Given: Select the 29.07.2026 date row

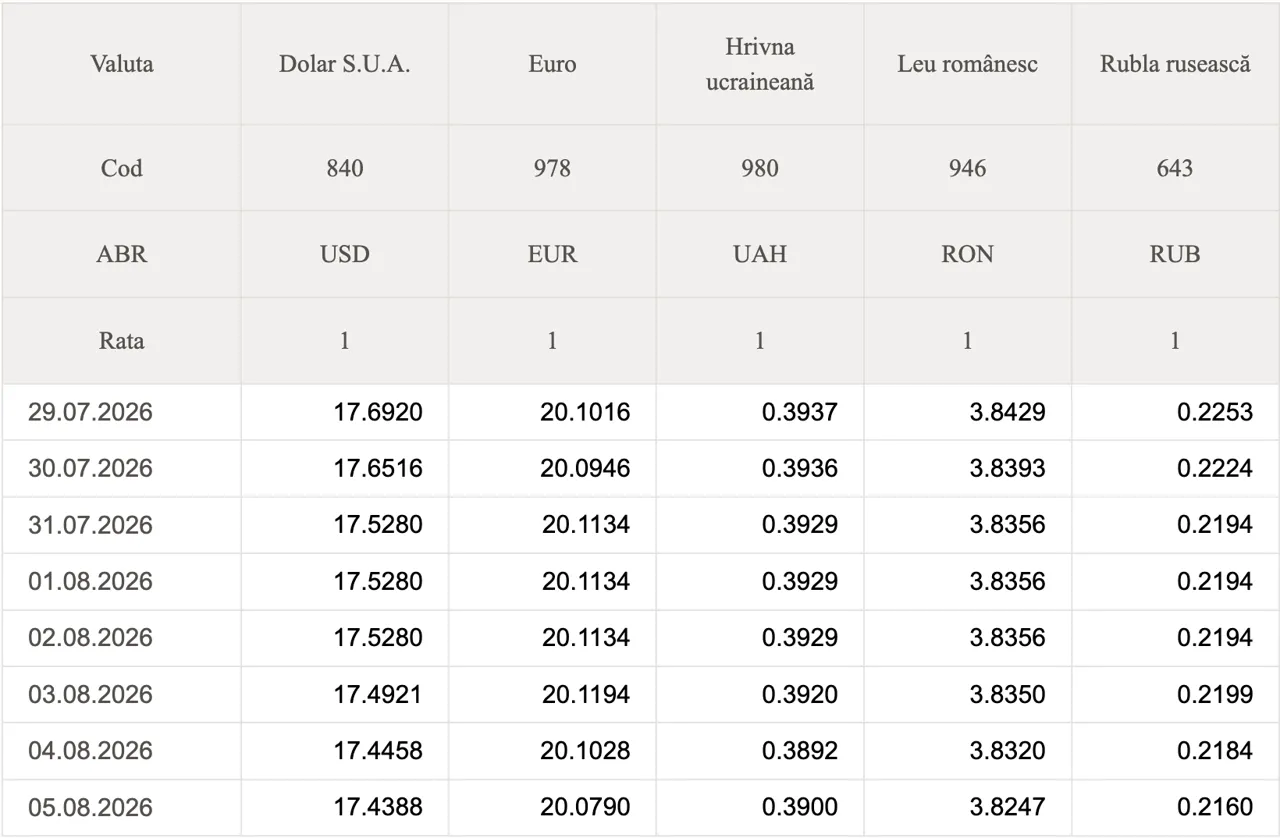Looking at the screenshot, I should click(640, 412).
